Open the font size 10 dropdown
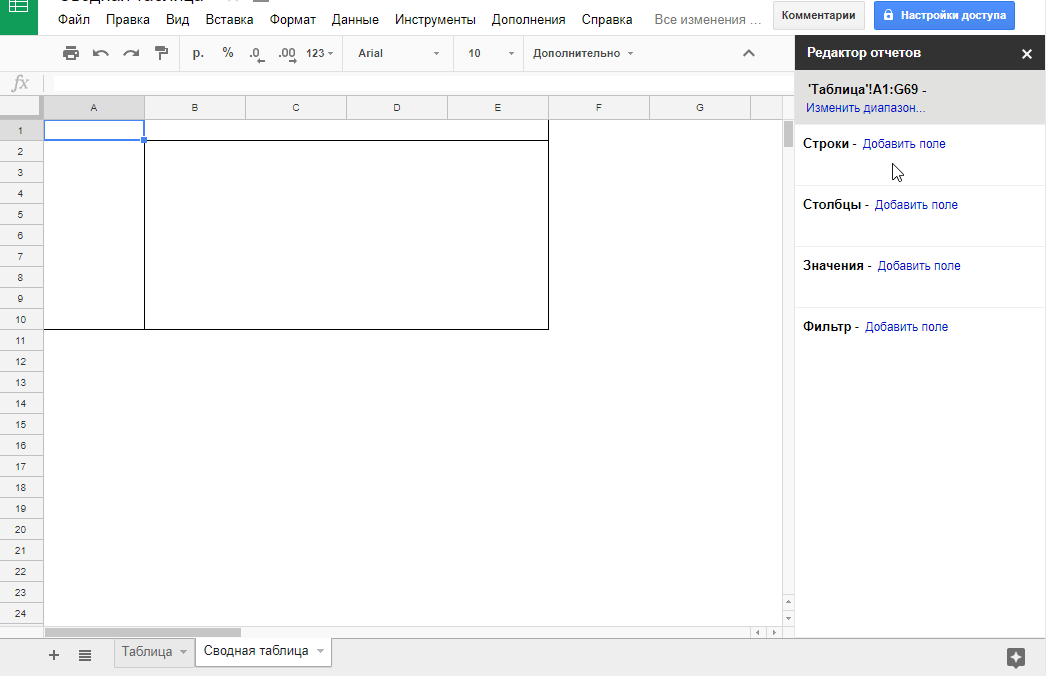The height and width of the screenshot is (676, 1046). tap(487, 53)
